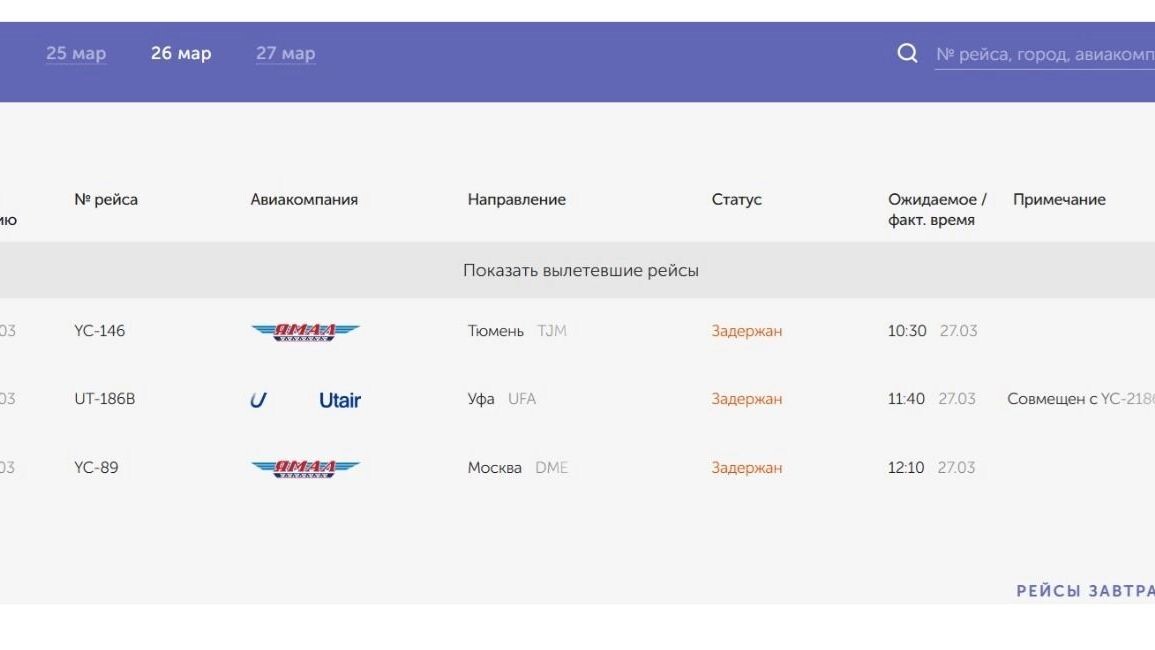Switch to the 25 мар date tab
This screenshot has width=1155, height=650.
point(76,54)
